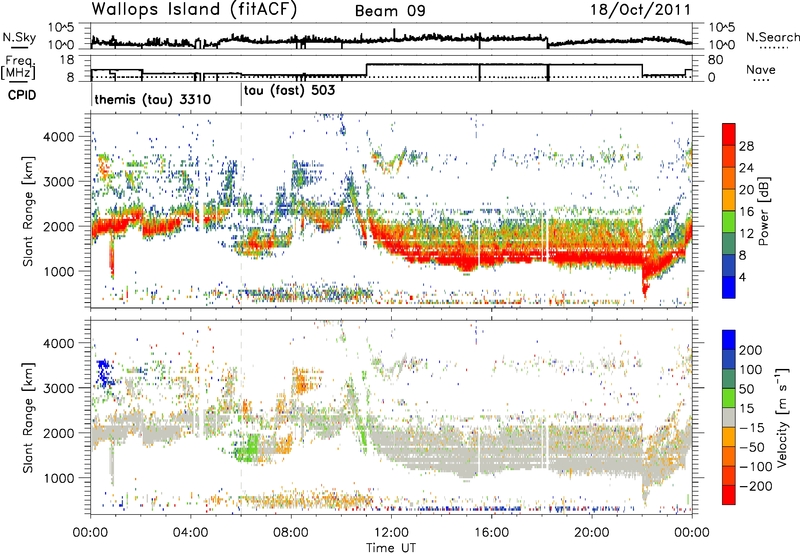This screenshot has width=800, height=554.
Task: Click the power colorbar tick label '28'
Action: point(746,146)
